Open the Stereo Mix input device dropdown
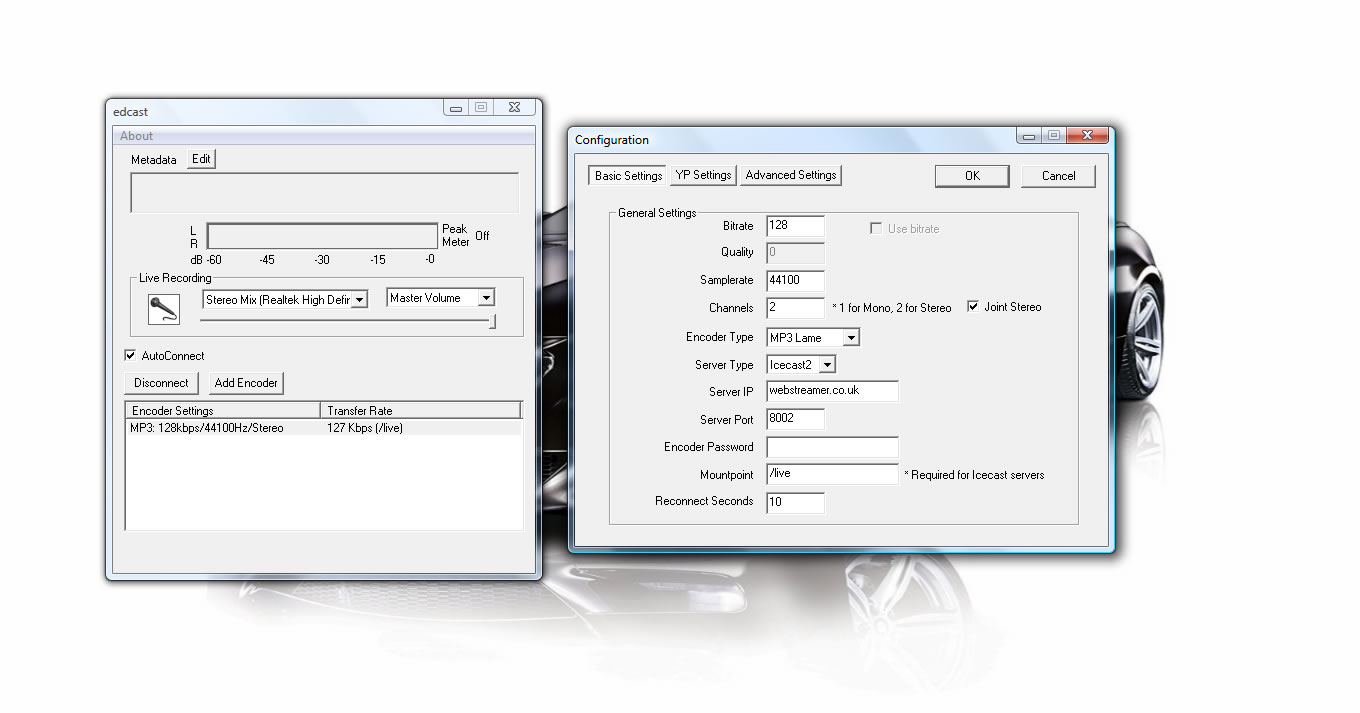 [361, 299]
